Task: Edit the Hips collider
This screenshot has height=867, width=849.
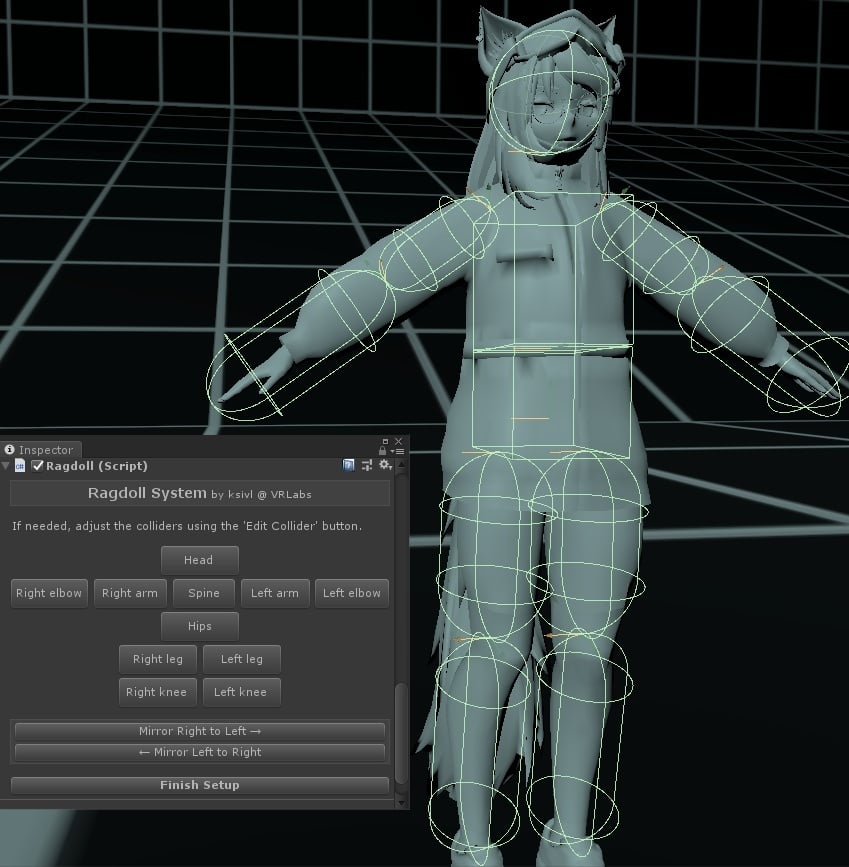Action: click(x=199, y=626)
